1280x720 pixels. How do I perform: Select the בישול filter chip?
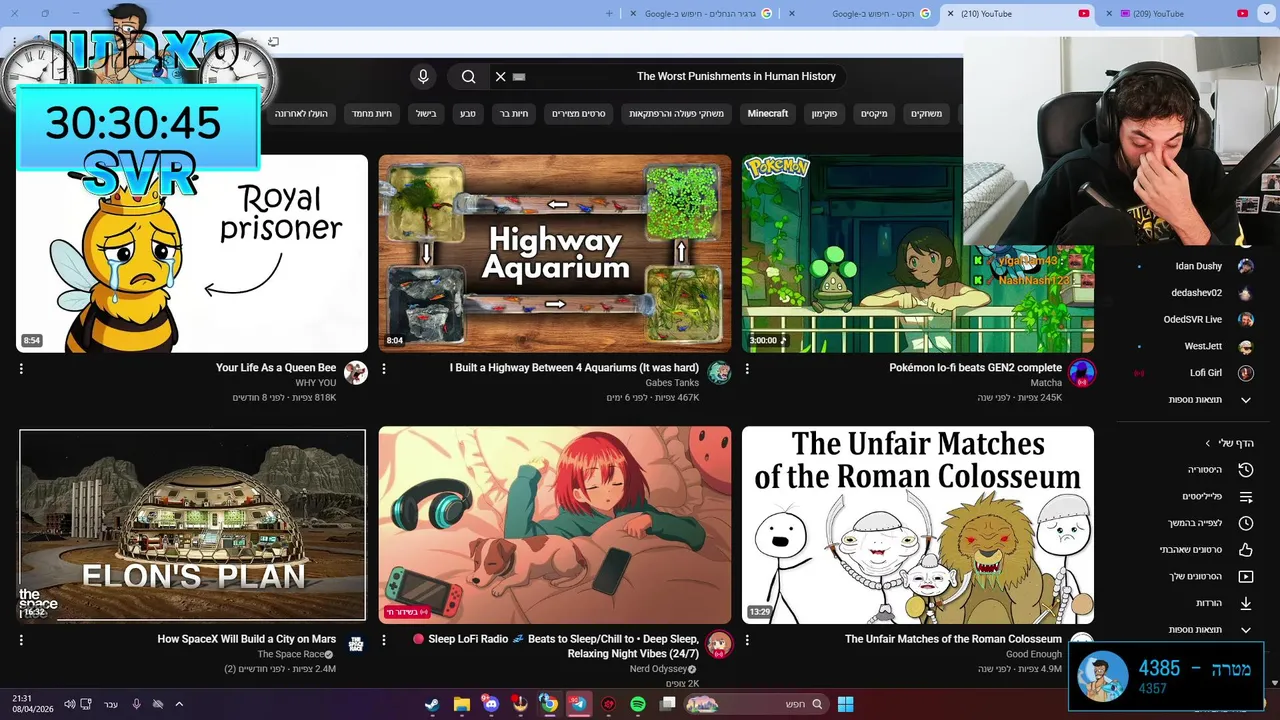[426, 114]
